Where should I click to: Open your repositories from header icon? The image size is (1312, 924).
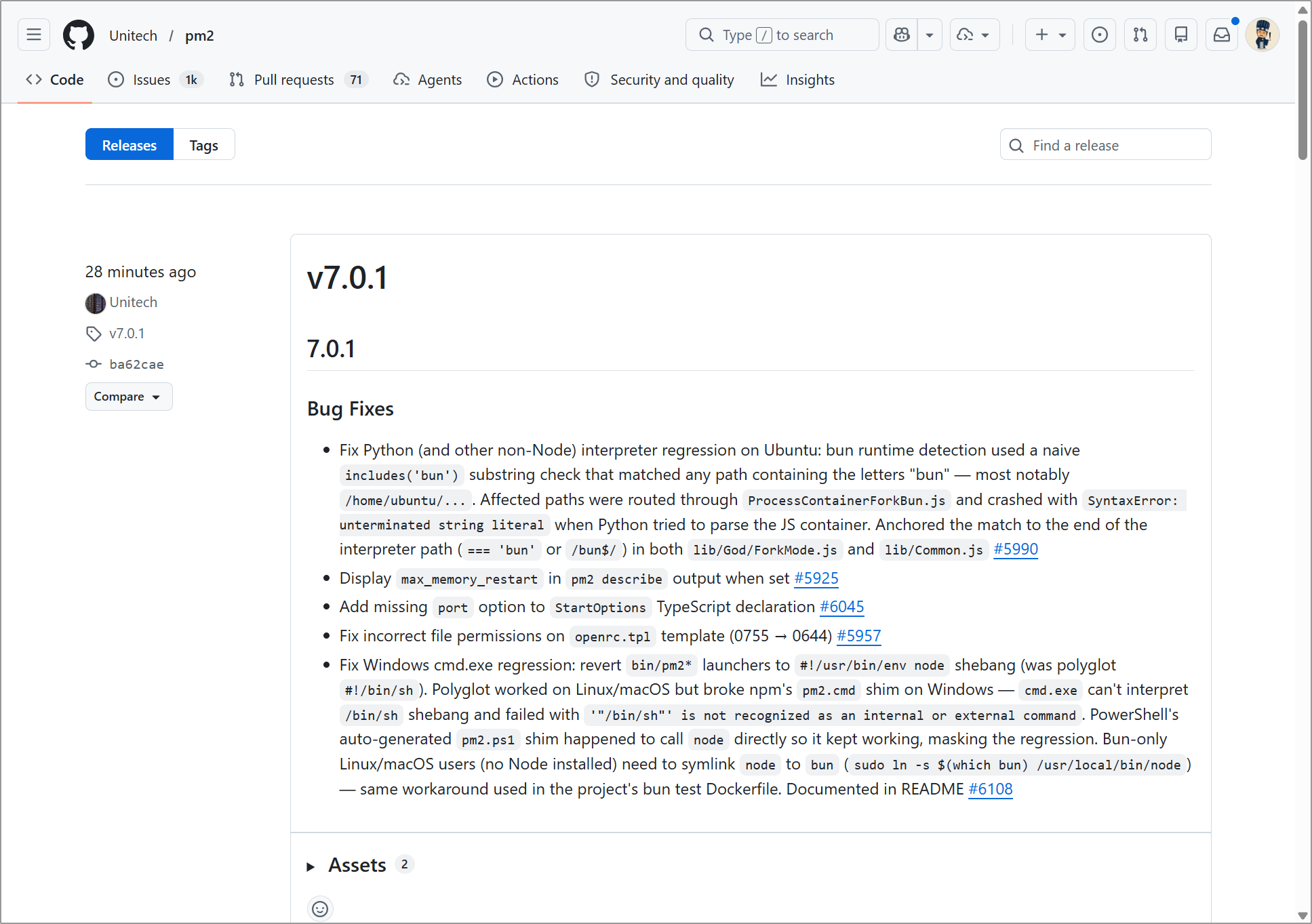pyautogui.click(x=1181, y=35)
